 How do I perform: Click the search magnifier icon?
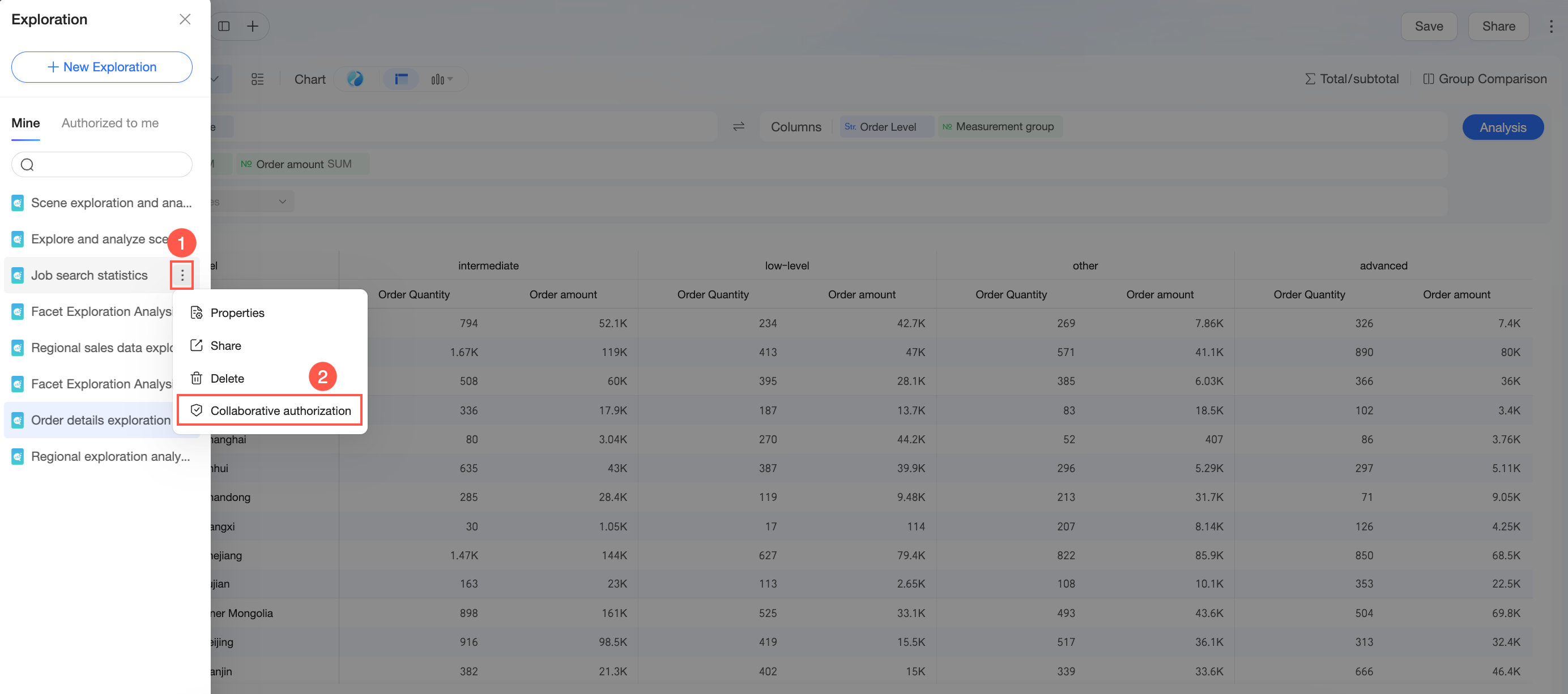pos(27,164)
